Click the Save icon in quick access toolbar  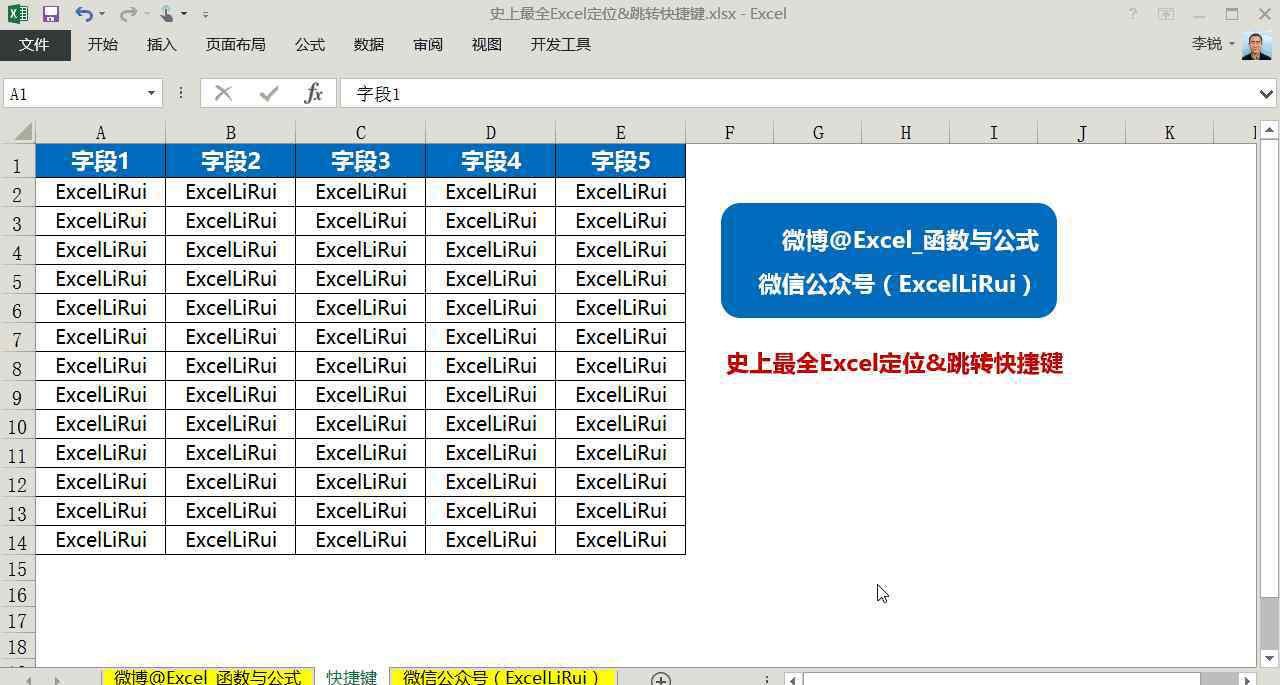(50, 14)
